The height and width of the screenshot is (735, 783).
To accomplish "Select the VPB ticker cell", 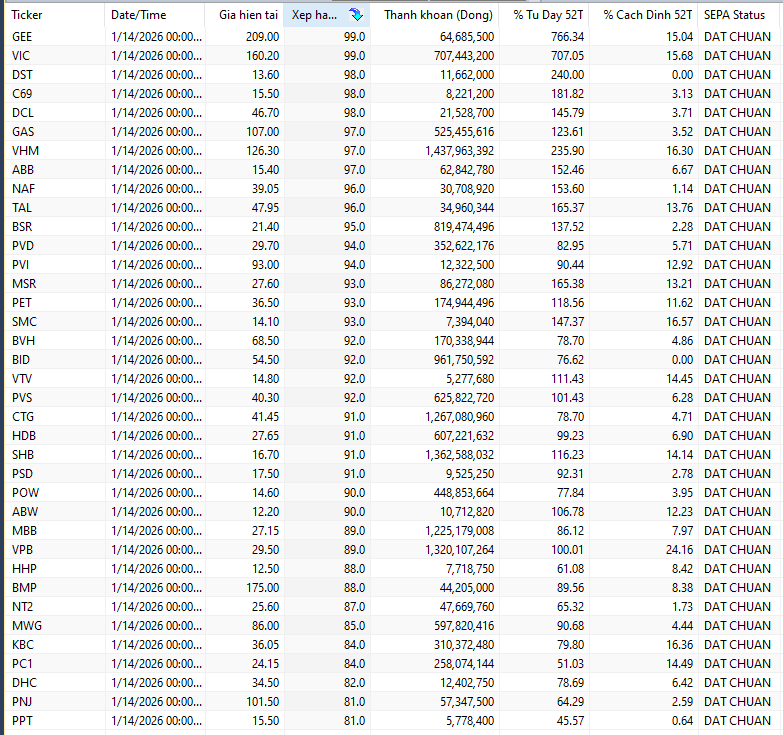I will pos(22,549).
